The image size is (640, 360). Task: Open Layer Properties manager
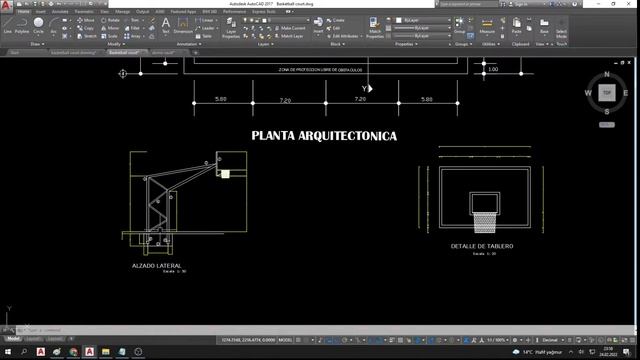[231, 27]
